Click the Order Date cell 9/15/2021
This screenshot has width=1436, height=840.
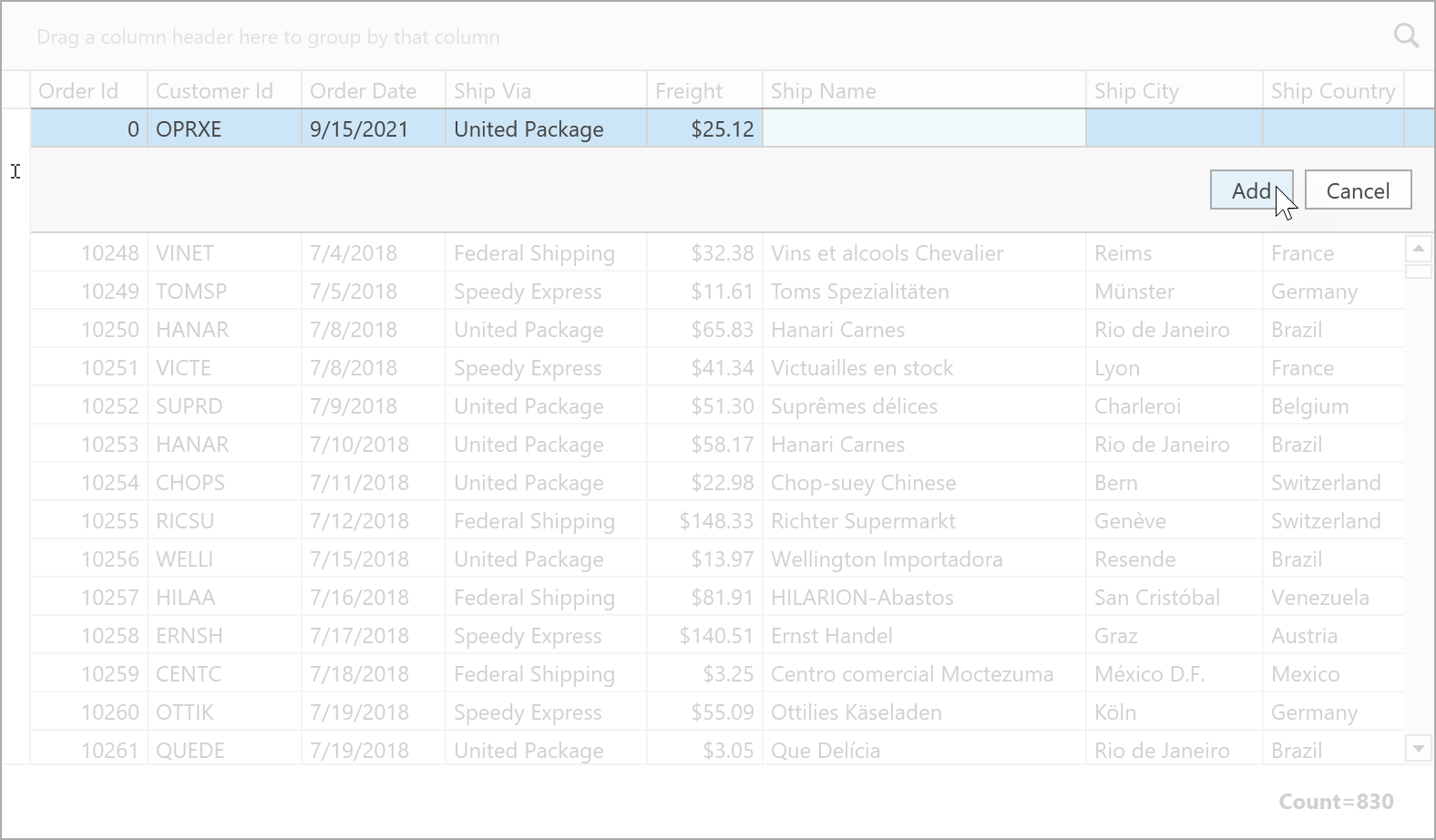coord(373,129)
